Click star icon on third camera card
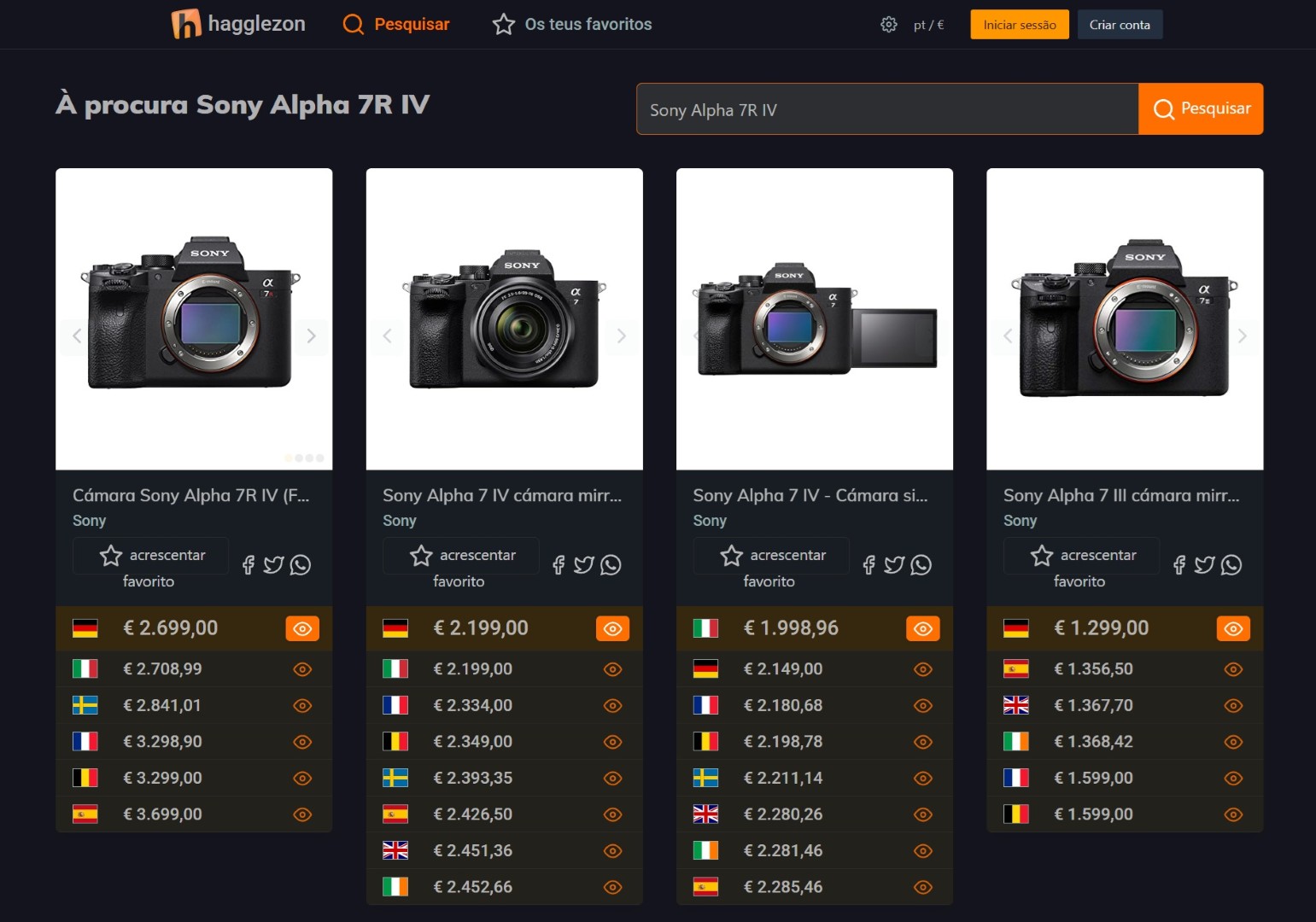 pos(731,556)
